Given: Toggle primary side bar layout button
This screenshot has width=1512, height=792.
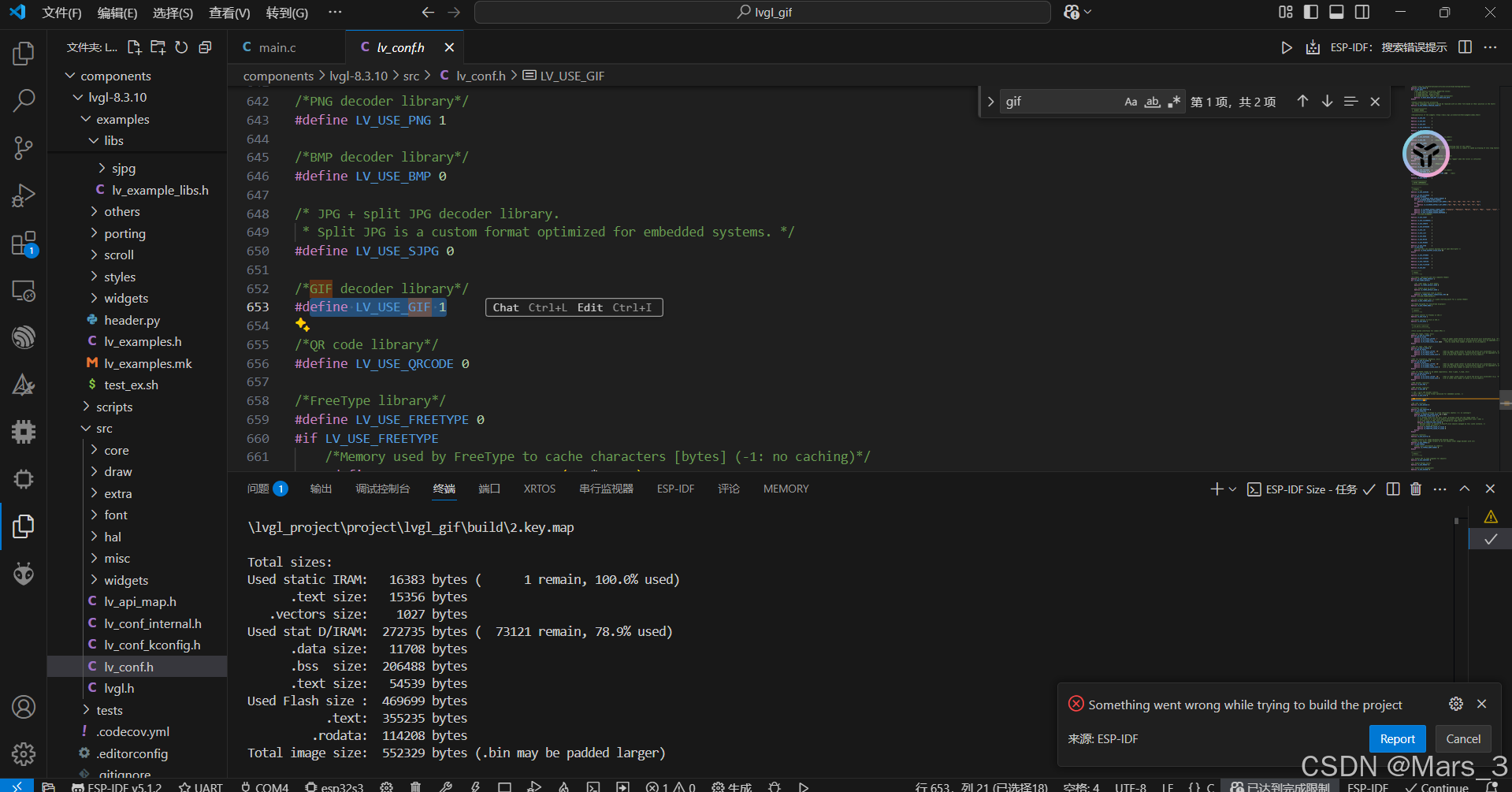Looking at the screenshot, I should pos(1311,12).
